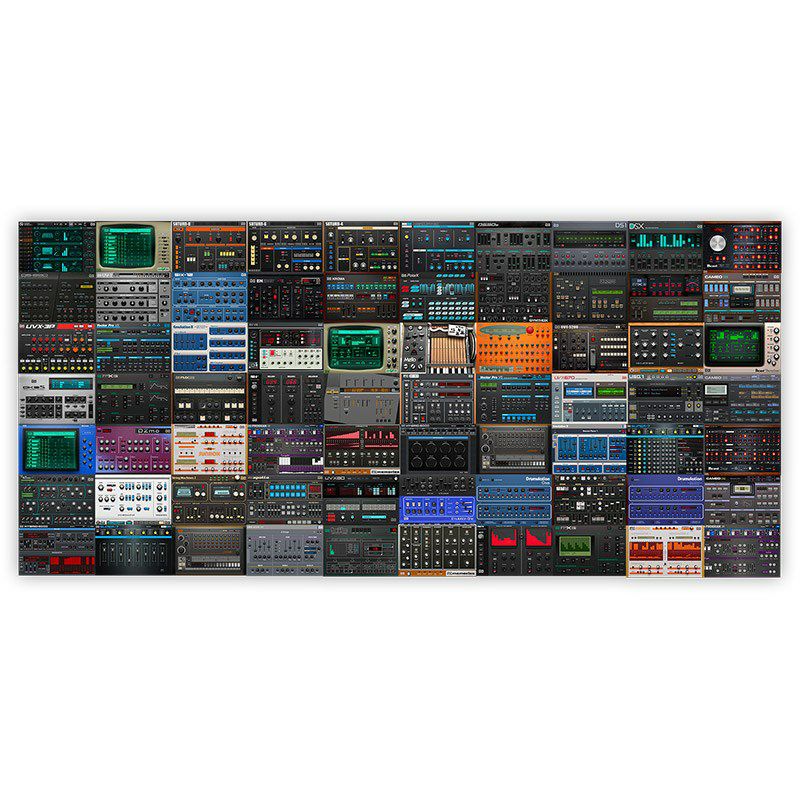Select thumbnail with silver dial and red LEDs
Viewport: 800px width, 800px height.
click(742, 246)
